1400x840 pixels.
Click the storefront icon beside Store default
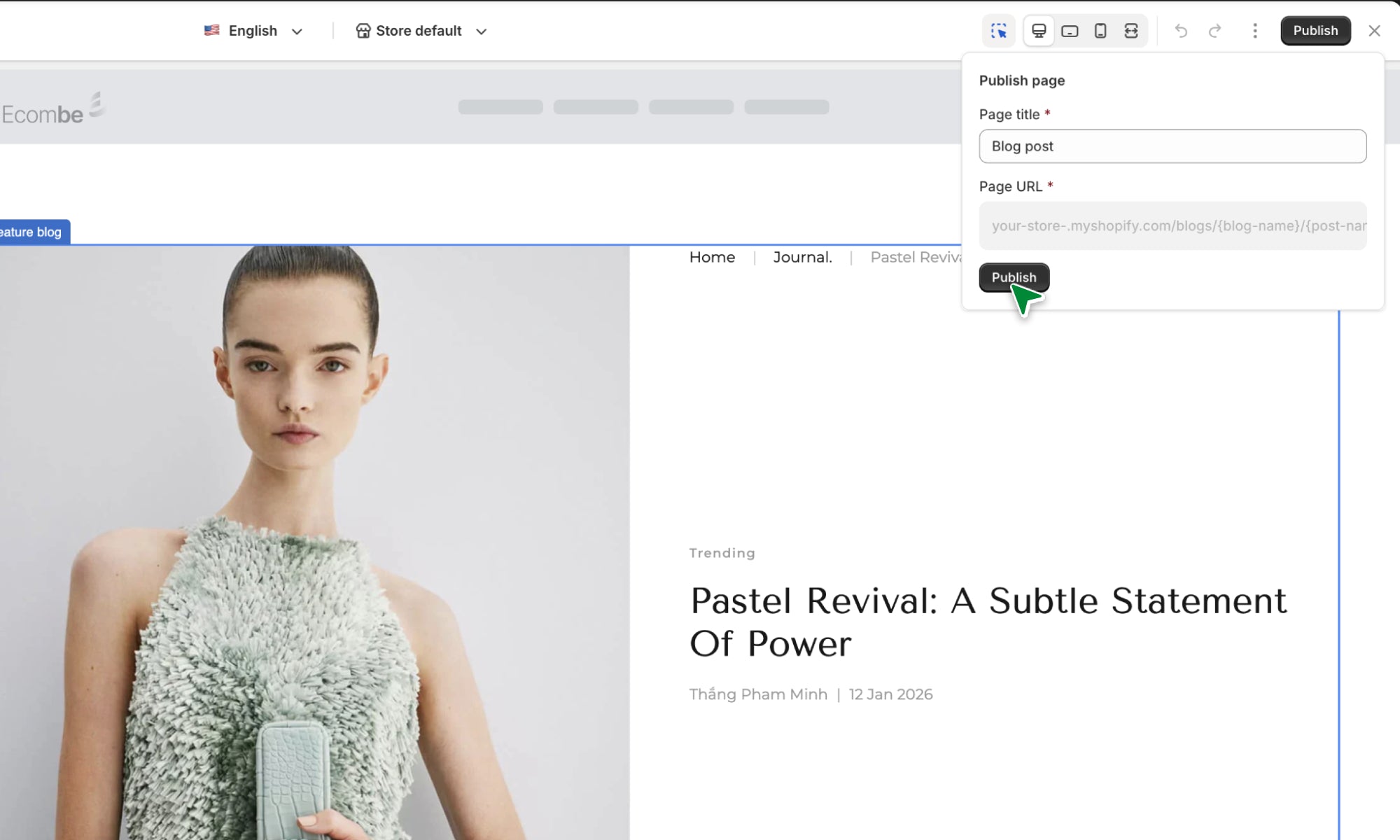[363, 31]
